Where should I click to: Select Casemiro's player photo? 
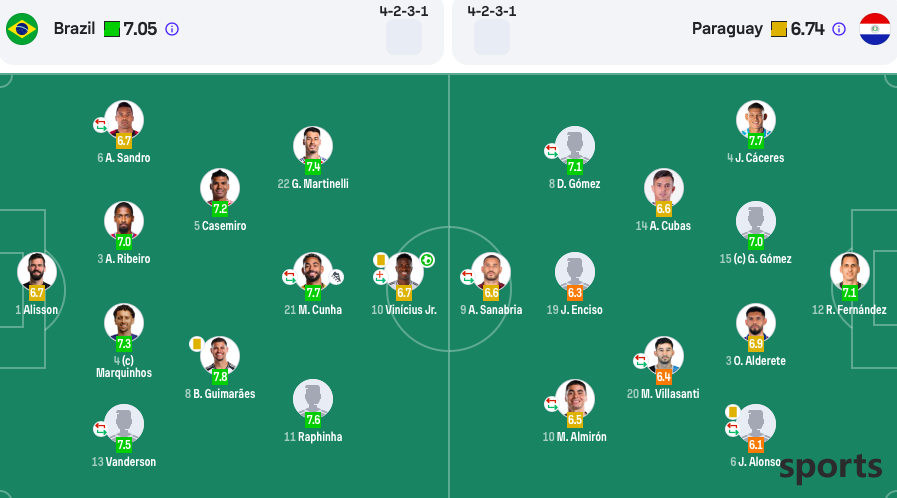(x=220, y=188)
